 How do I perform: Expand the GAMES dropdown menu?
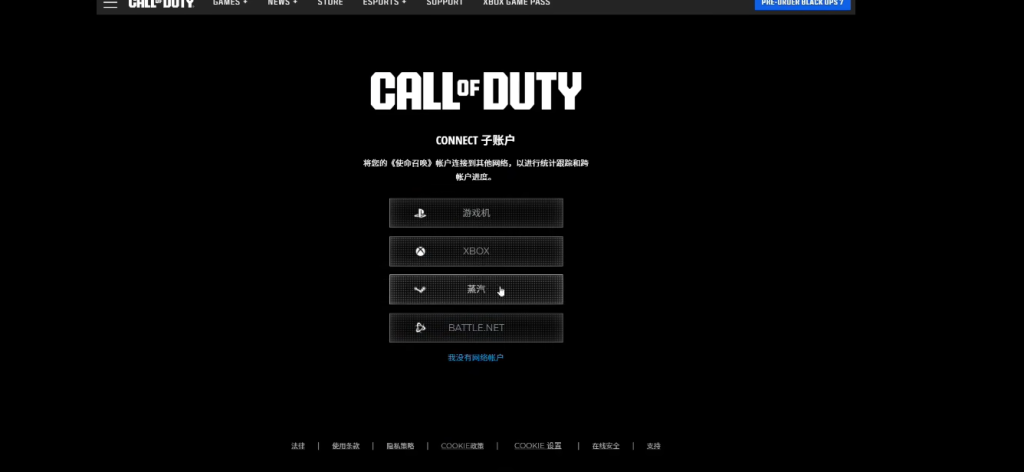[x=230, y=3]
